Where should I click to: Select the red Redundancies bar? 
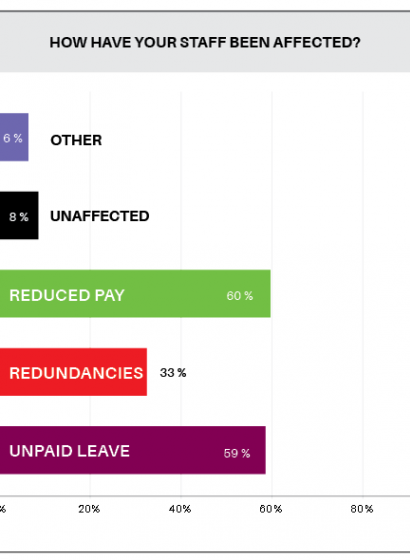pyautogui.click(x=73, y=372)
